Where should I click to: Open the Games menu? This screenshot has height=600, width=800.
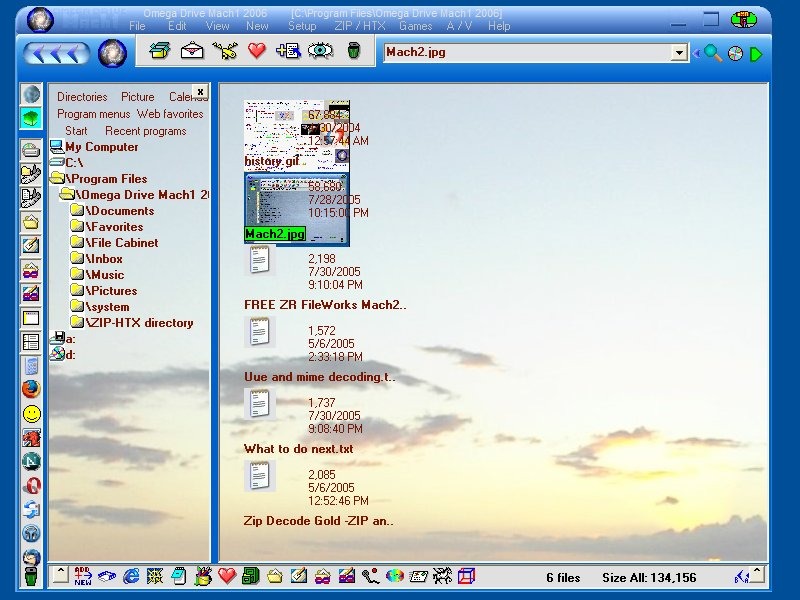[x=415, y=26]
